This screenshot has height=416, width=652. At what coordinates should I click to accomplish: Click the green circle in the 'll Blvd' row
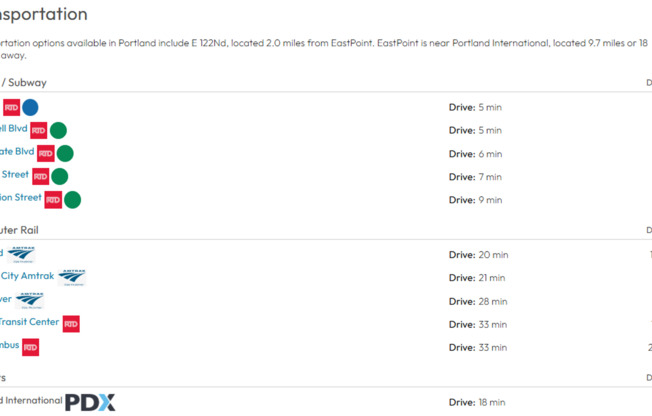click(58, 130)
